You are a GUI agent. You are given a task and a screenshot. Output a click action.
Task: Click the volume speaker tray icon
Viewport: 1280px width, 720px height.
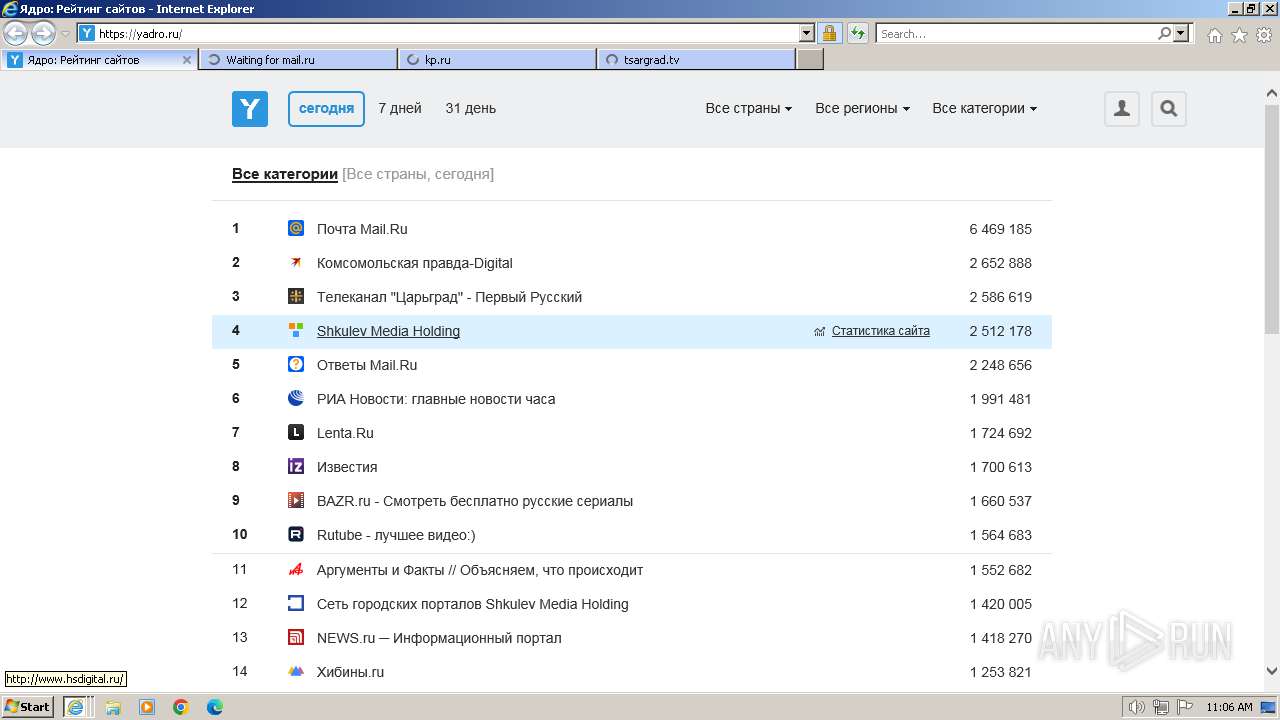click(1137, 707)
